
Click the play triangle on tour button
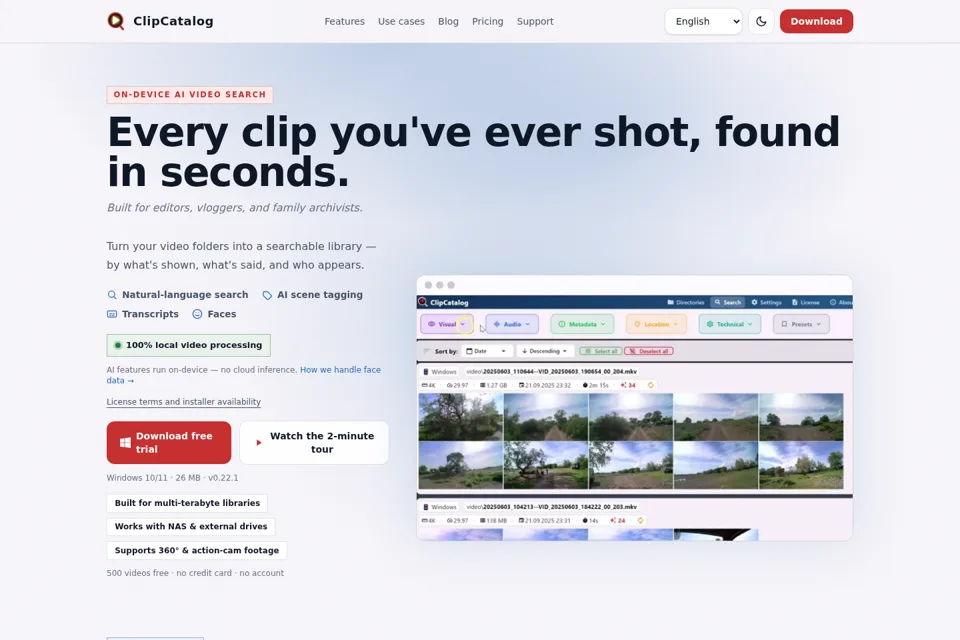(258, 442)
